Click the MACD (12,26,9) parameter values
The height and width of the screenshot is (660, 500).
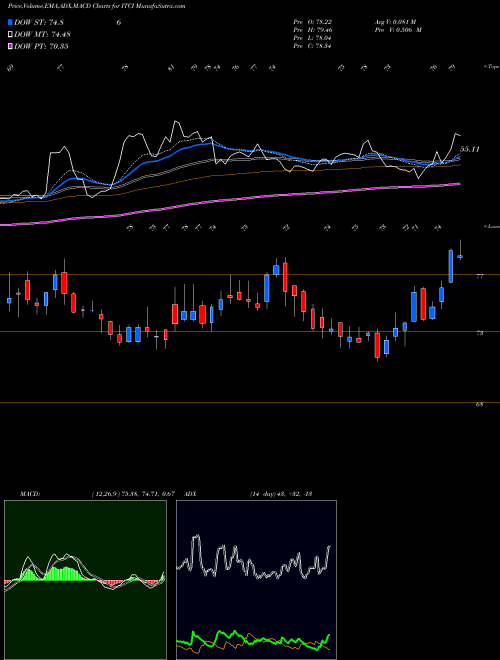(x=133, y=494)
